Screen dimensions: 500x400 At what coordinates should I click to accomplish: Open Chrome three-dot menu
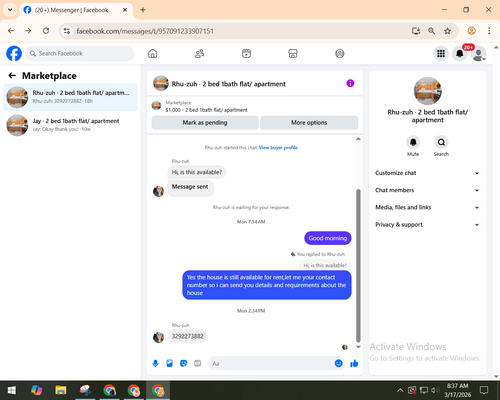489,31
